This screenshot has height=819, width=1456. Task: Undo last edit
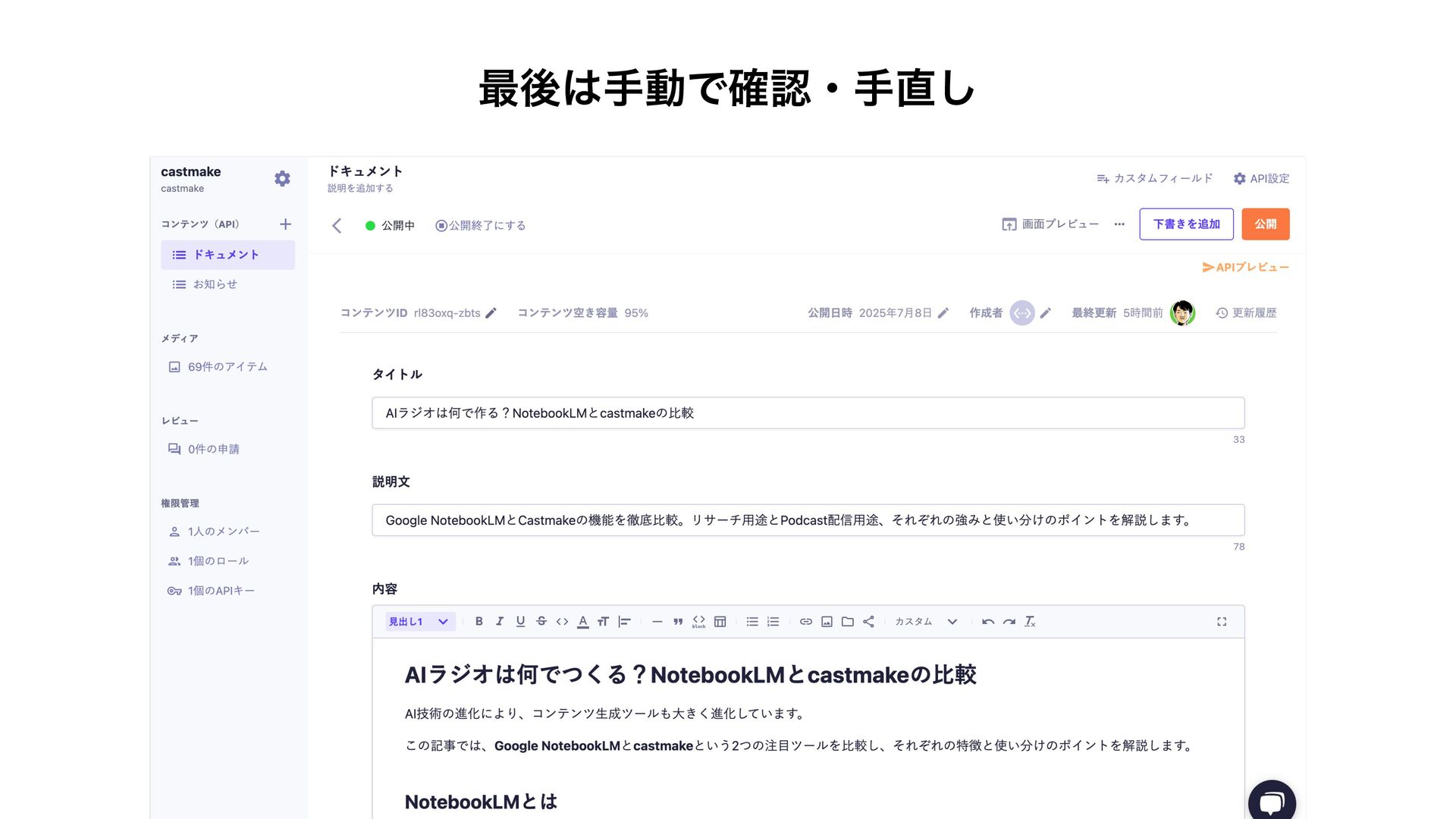pos(987,622)
